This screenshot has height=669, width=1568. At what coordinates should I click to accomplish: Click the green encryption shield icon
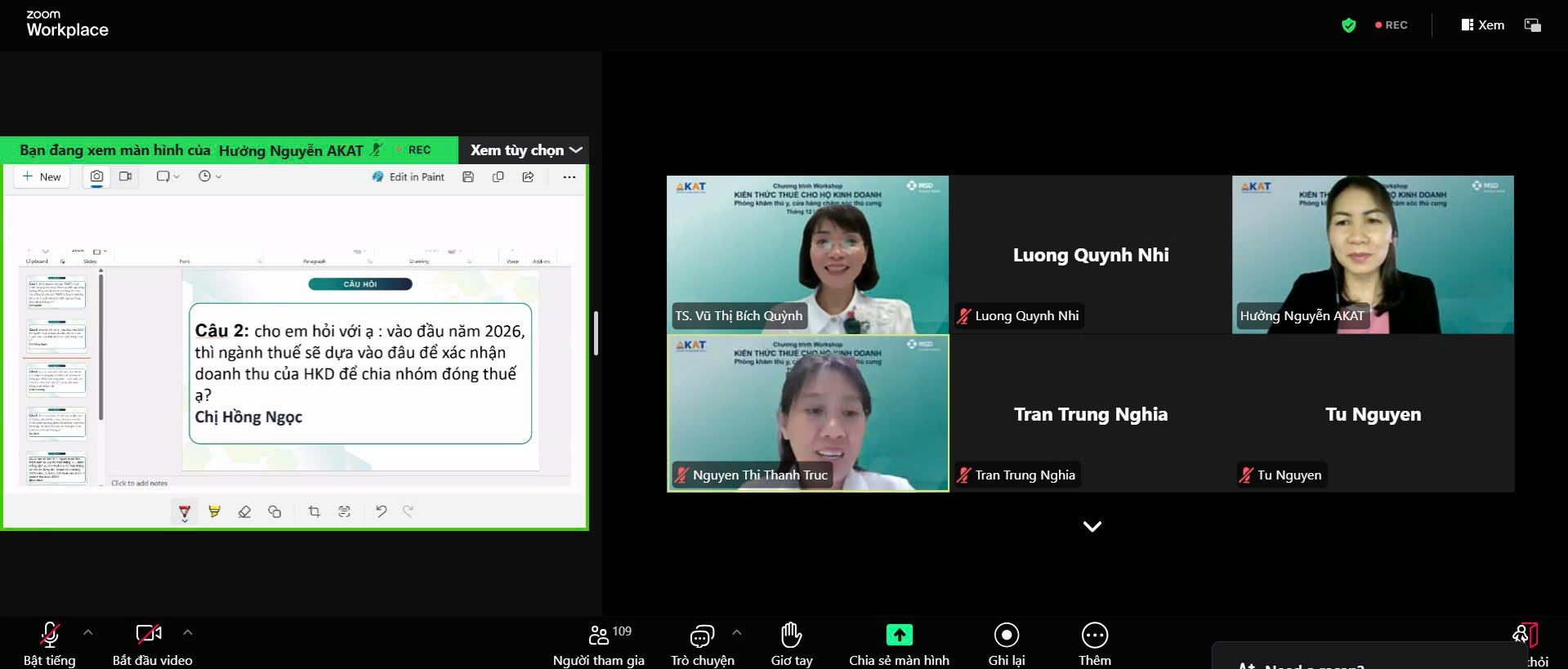coord(1348,25)
